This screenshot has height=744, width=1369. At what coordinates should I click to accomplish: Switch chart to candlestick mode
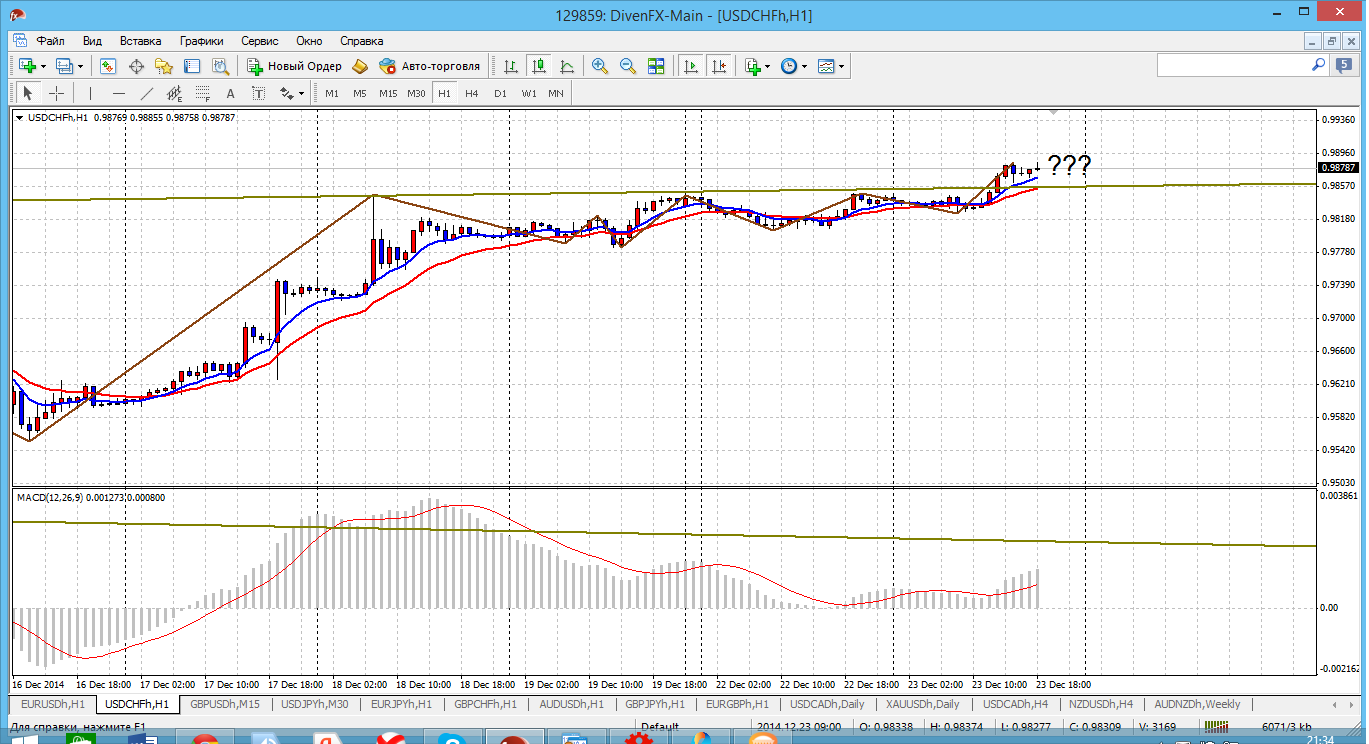(x=539, y=66)
